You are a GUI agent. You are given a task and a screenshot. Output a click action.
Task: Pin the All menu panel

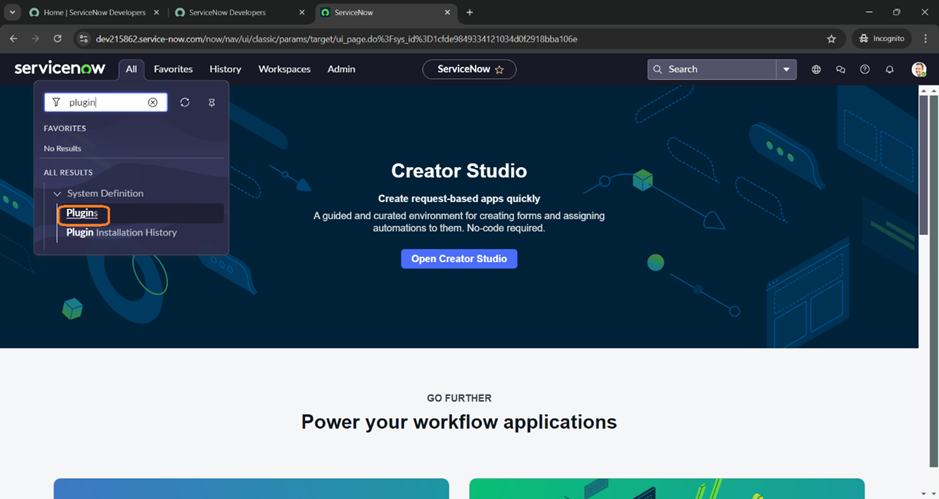coord(212,102)
